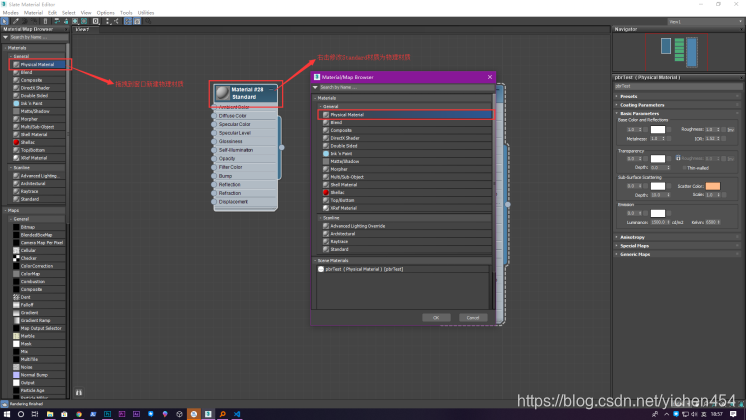
Task: Click Ink 'n Paint icon in left browser
Action: (x=16, y=103)
